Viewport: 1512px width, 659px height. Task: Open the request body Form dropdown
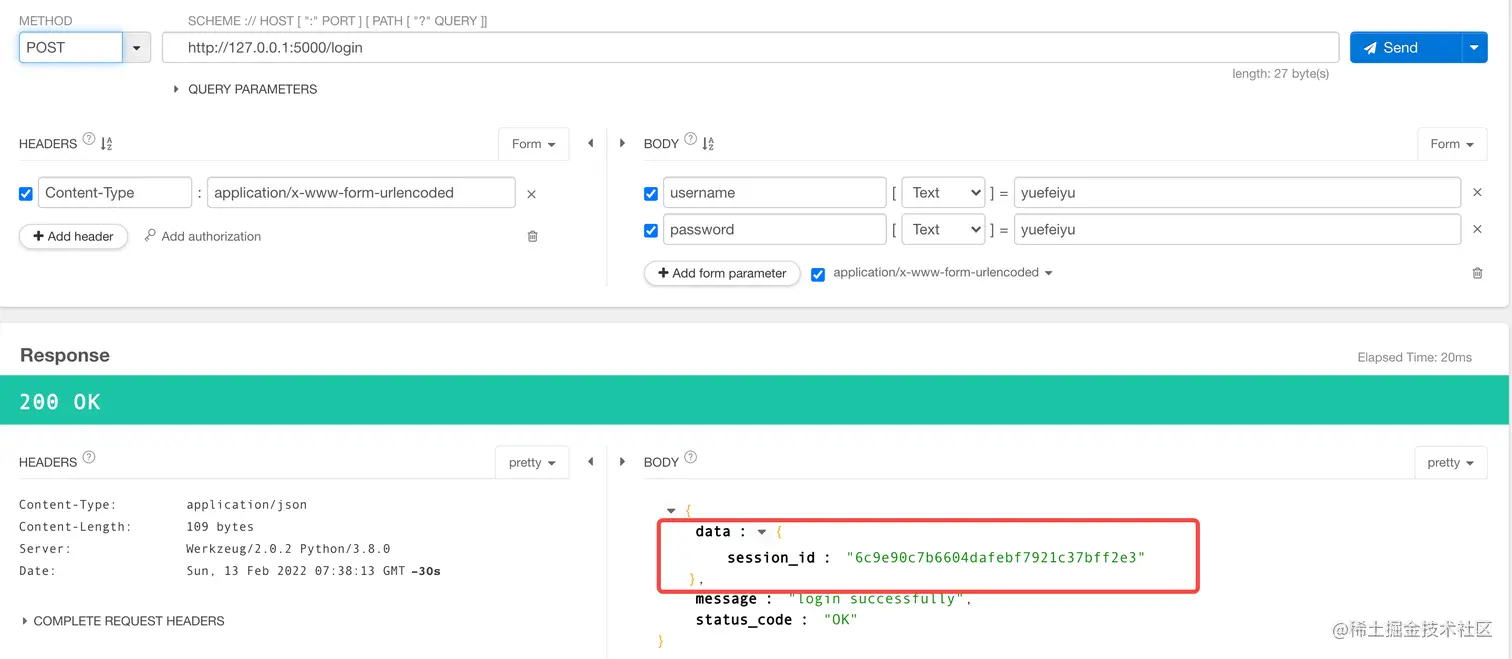point(1452,144)
